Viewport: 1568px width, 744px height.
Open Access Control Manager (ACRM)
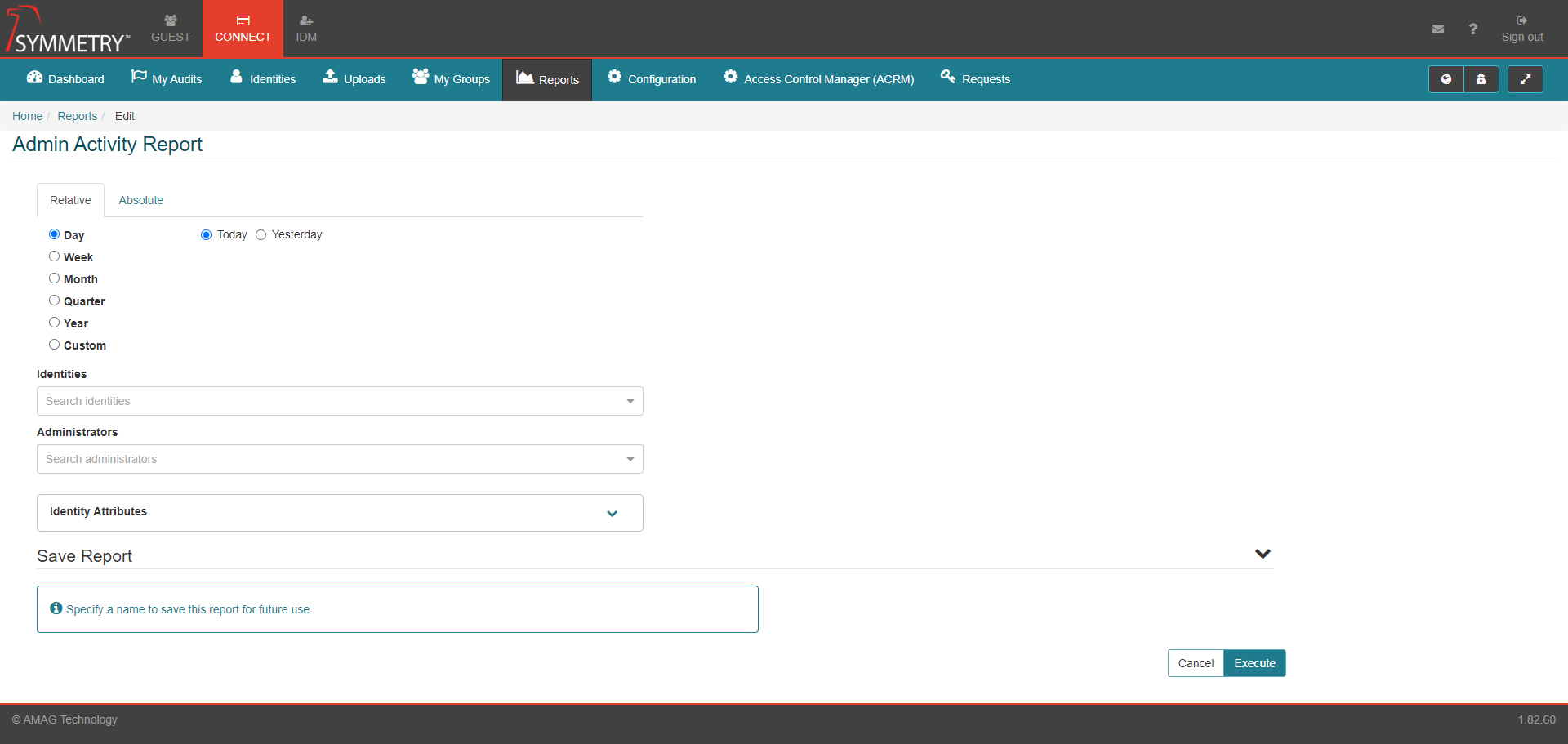818,79
